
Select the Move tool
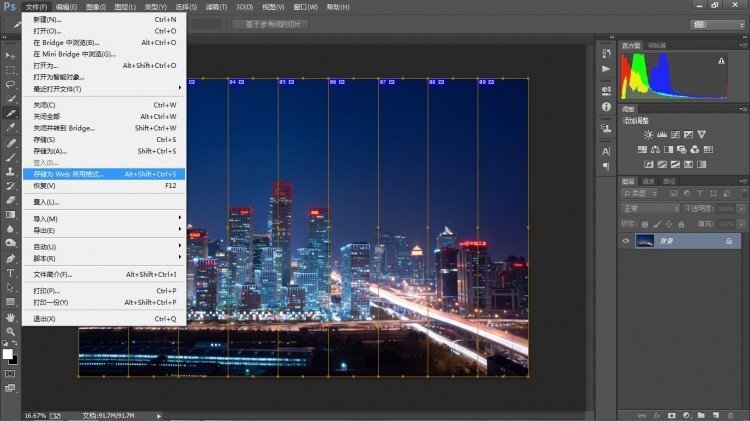click(10, 55)
